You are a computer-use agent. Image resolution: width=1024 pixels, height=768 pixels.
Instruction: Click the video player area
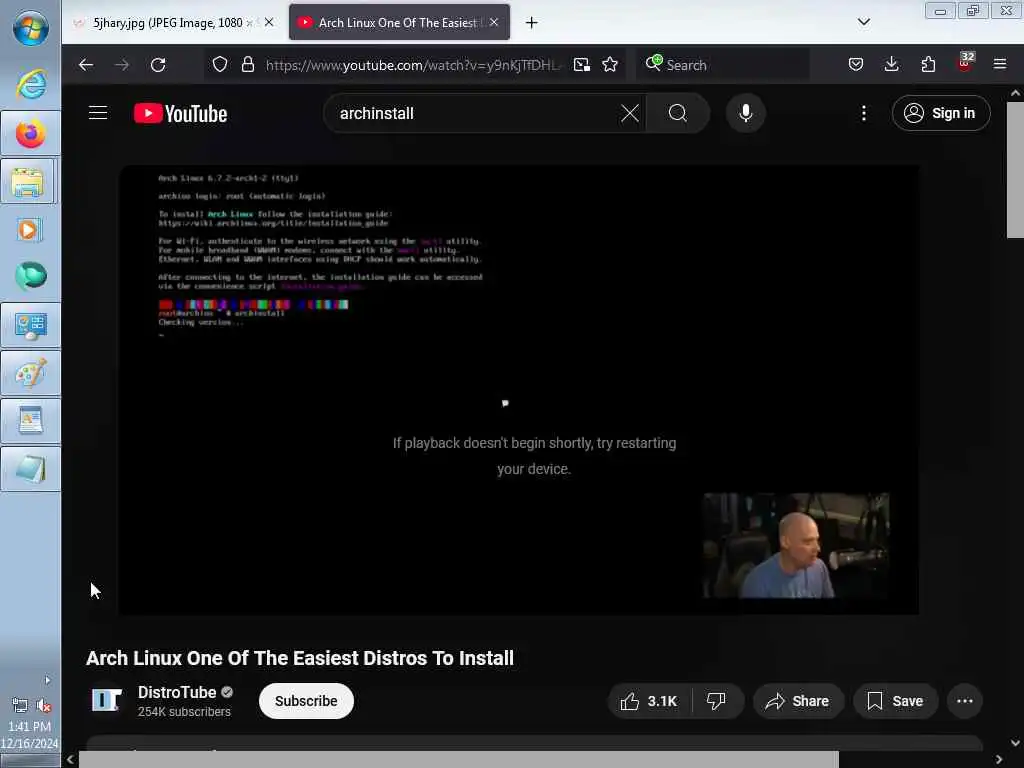(519, 390)
